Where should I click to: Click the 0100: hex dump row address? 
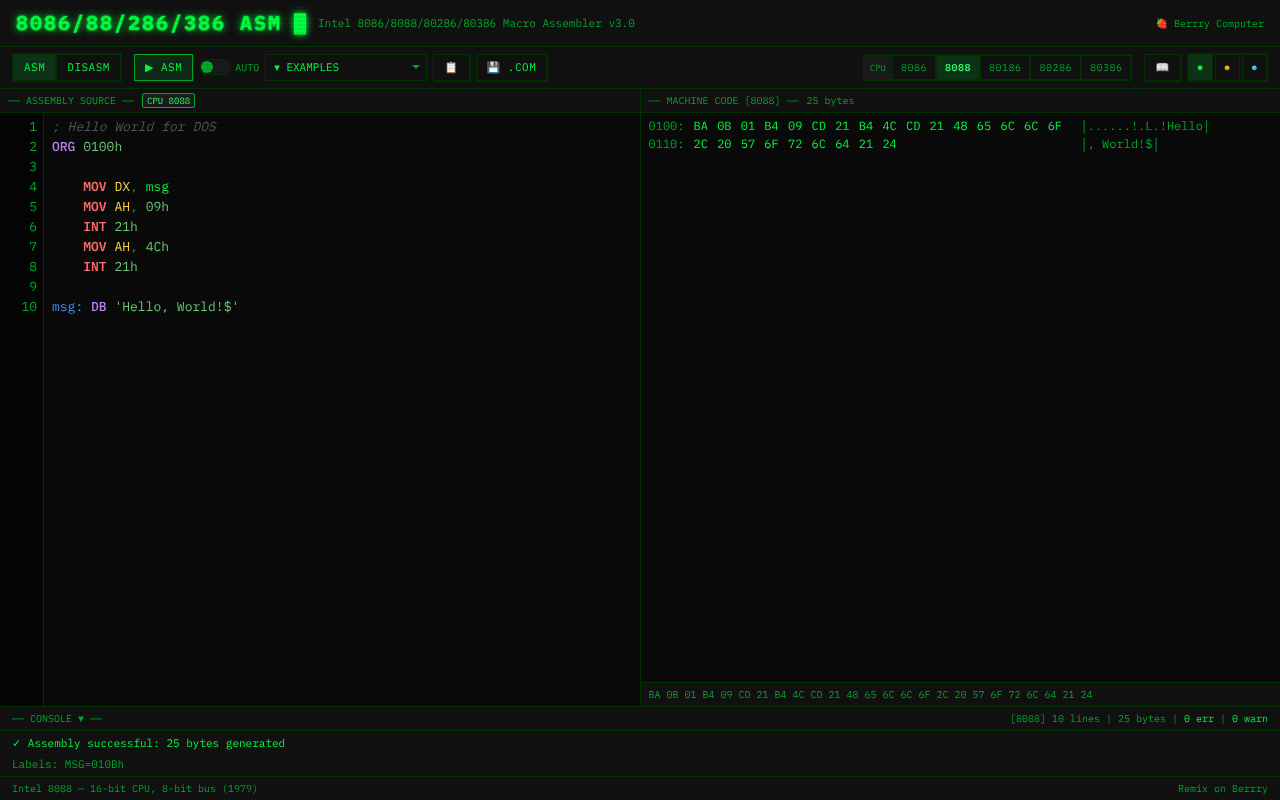point(666,127)
